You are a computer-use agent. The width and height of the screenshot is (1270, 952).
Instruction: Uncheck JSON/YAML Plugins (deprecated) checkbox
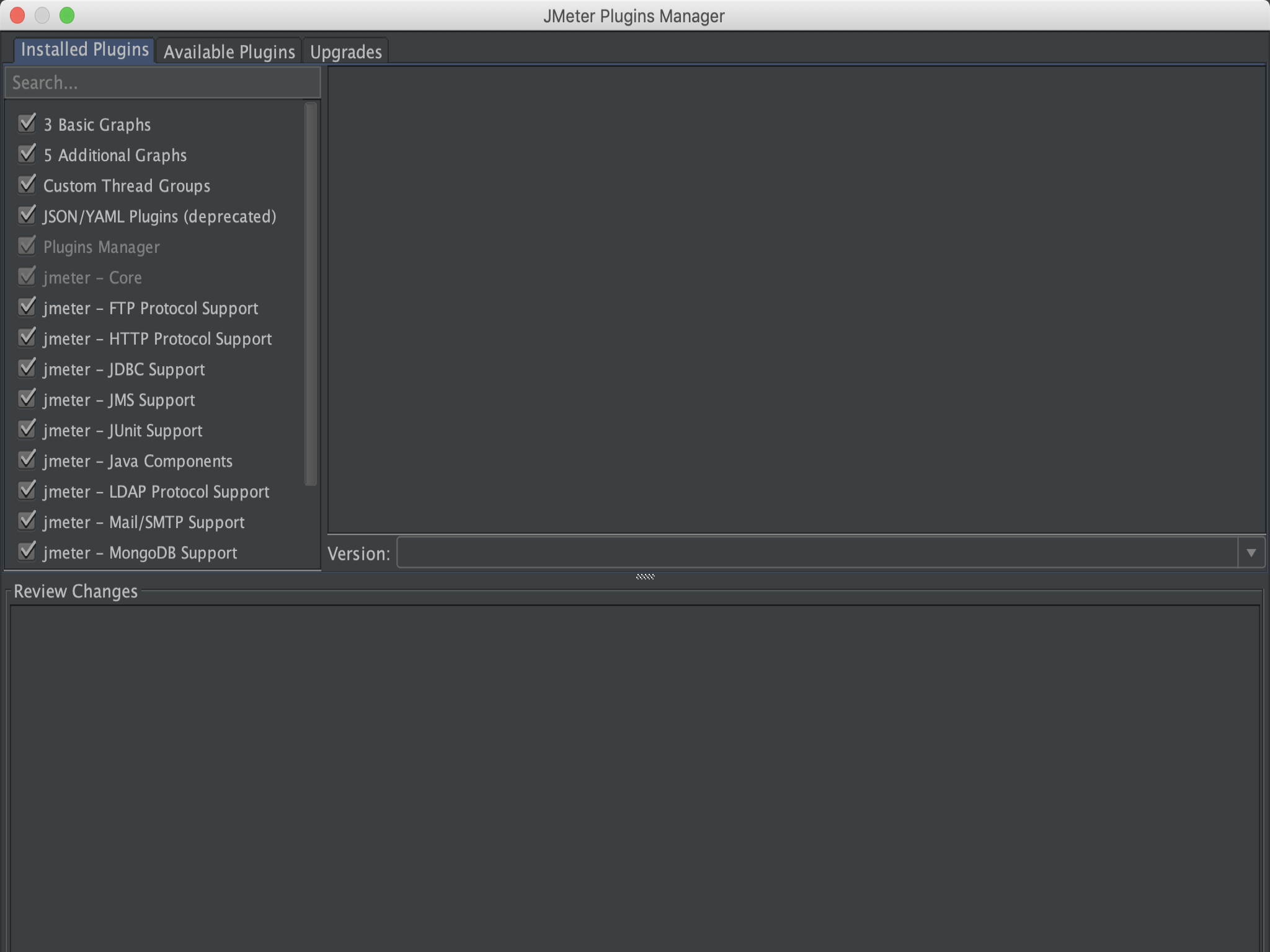point(27,216)
